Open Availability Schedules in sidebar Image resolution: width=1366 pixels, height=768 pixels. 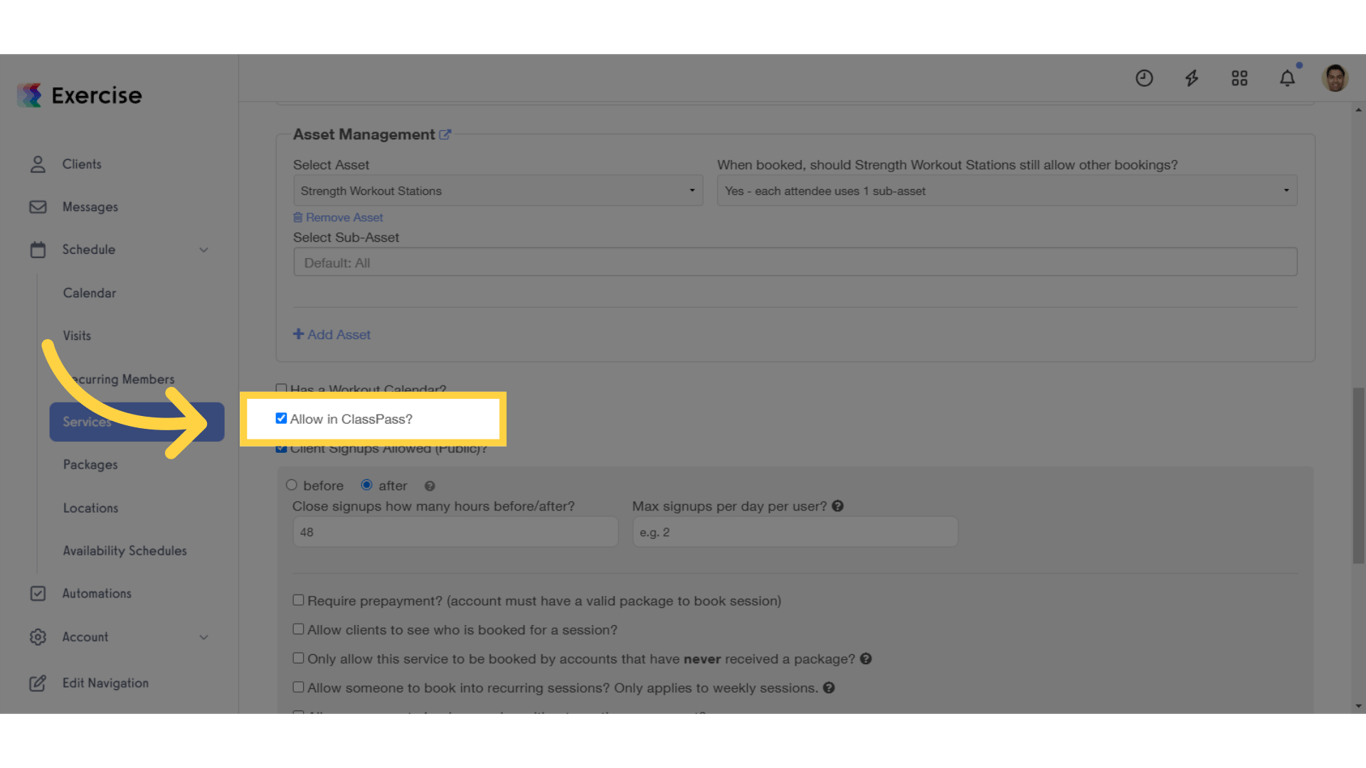[125, 551]
